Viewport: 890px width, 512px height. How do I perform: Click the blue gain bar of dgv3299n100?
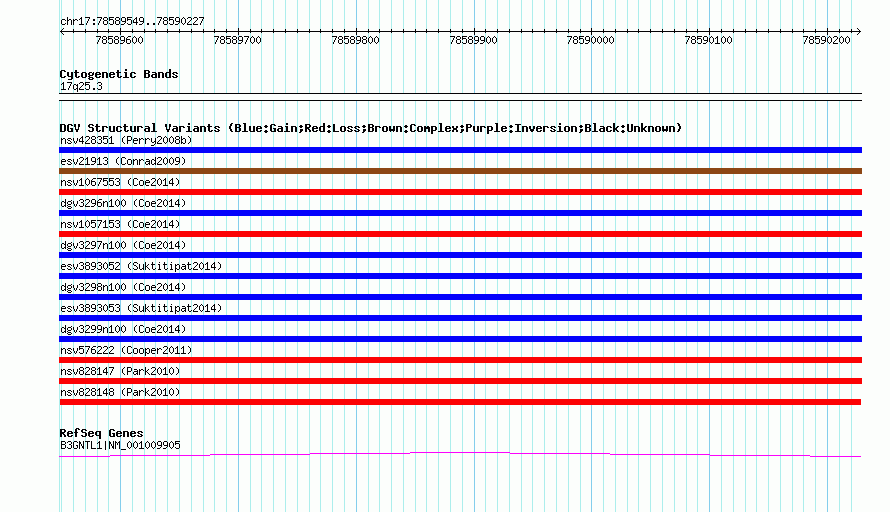[x=460, y=339]
